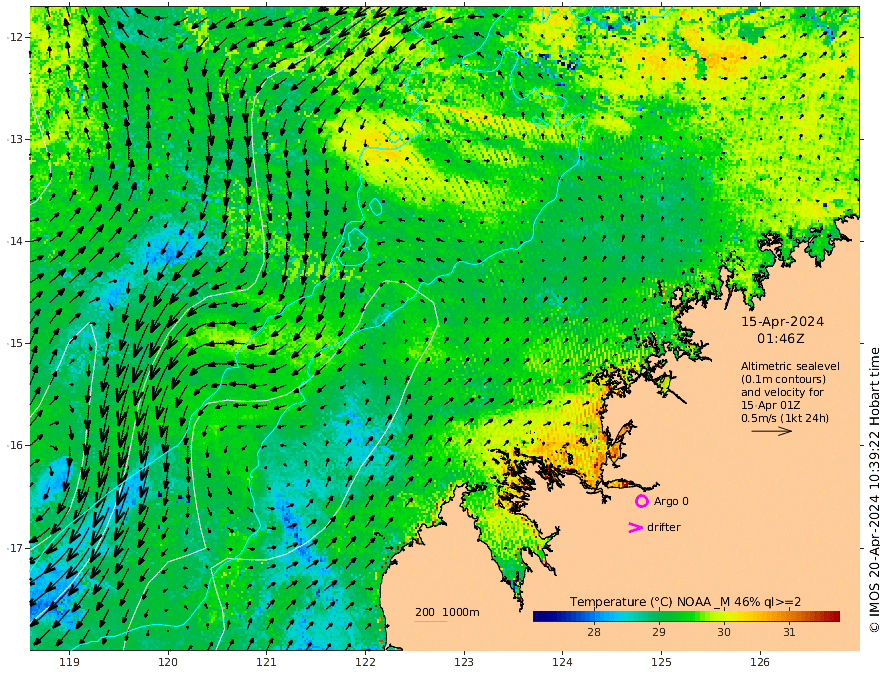Click the magenta drifter arrowhead symbol
The height and width of the screenshot is (680, 880).
(635, 527)
